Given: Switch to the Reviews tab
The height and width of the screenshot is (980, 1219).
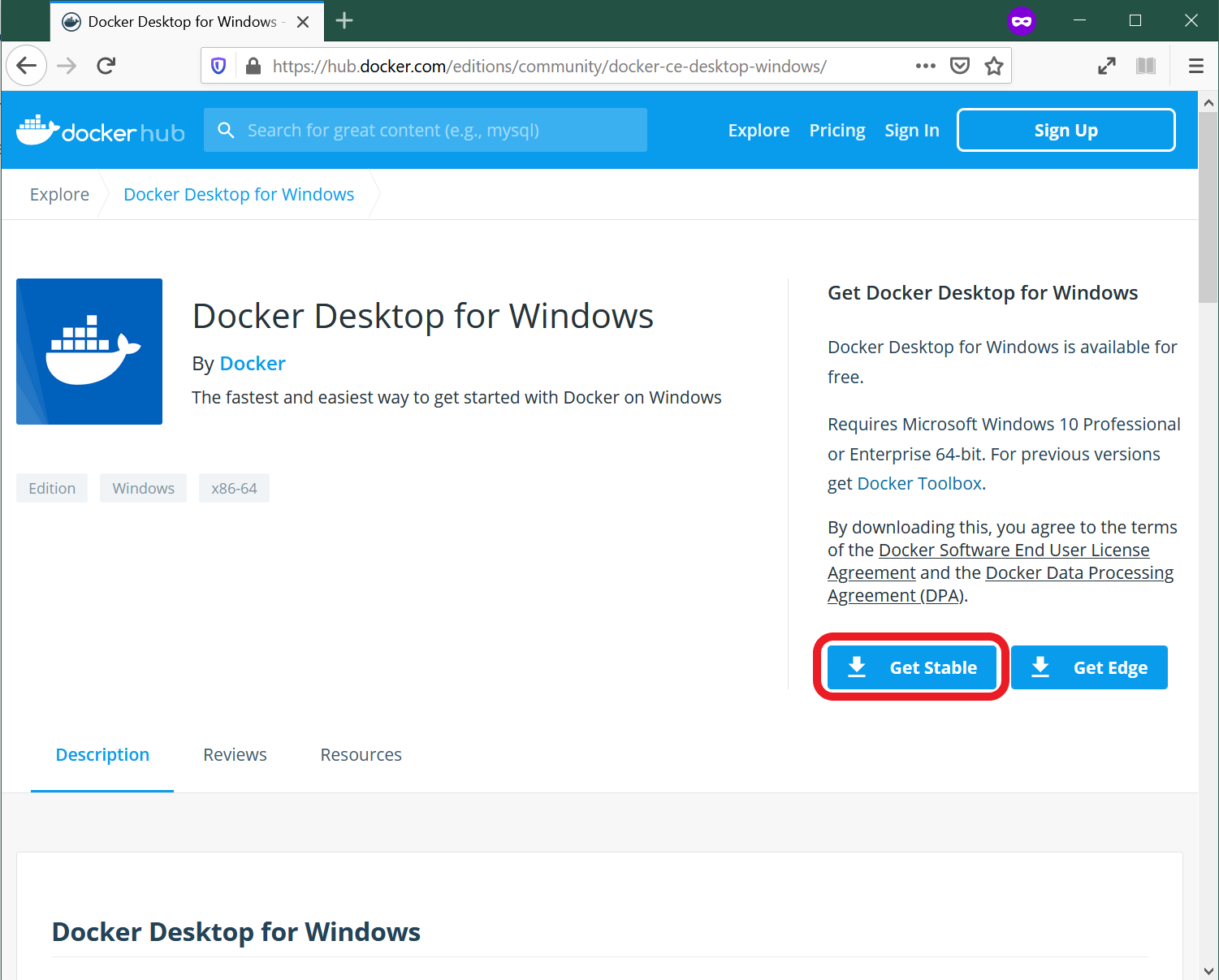Looking at the screenshot, I should [235, 754].
